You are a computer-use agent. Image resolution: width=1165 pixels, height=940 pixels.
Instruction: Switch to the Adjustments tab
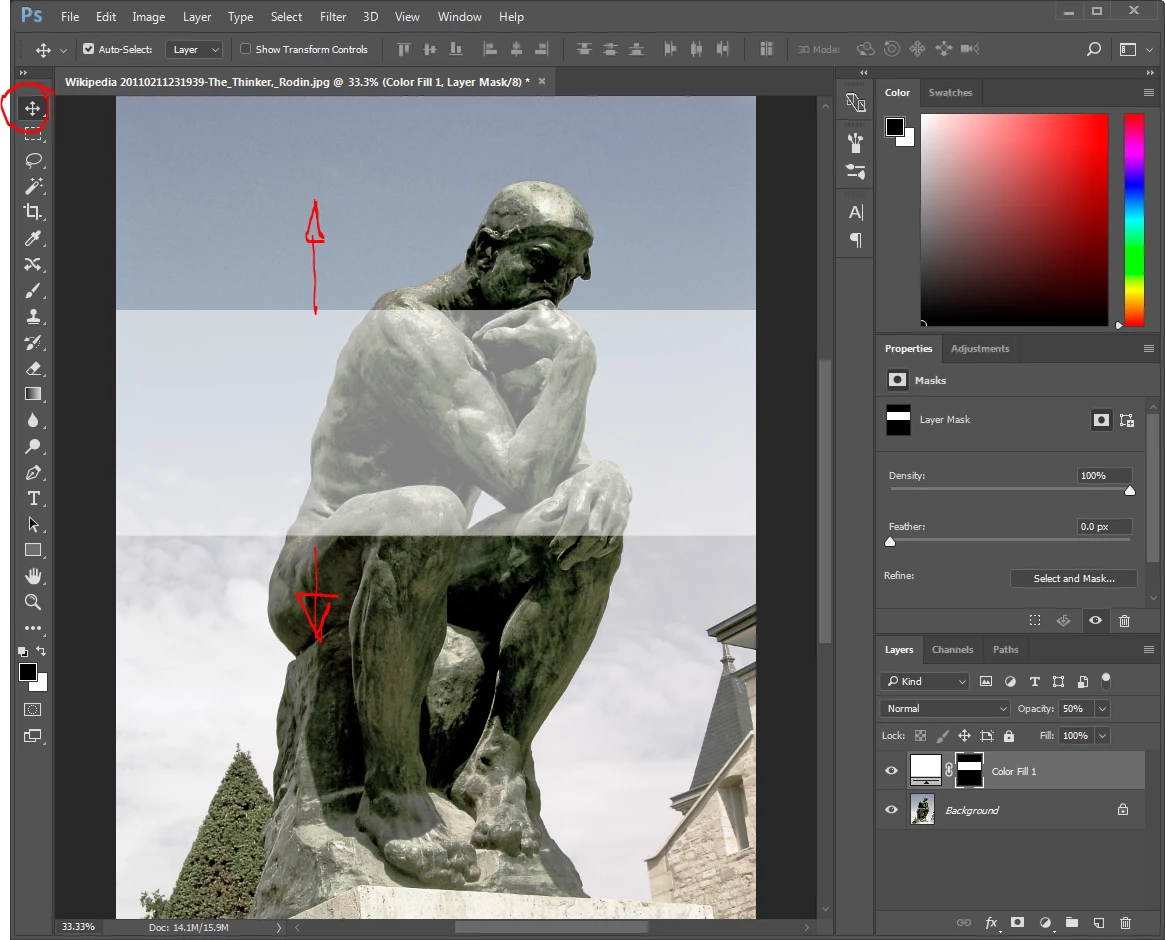pyautogui.click(x=980, y=349)
